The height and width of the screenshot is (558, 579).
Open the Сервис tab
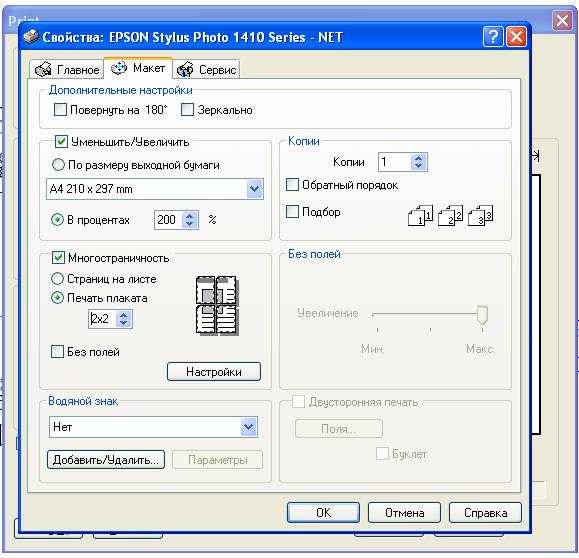206,69
